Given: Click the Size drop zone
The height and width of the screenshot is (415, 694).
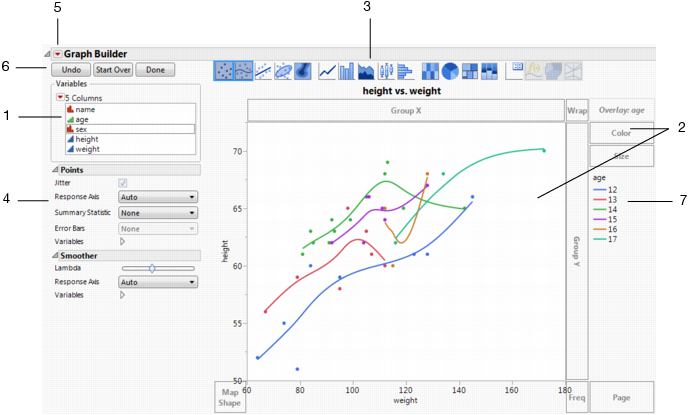Looking at the screenshot, I should pyautogui.click(x=621, y=156).
